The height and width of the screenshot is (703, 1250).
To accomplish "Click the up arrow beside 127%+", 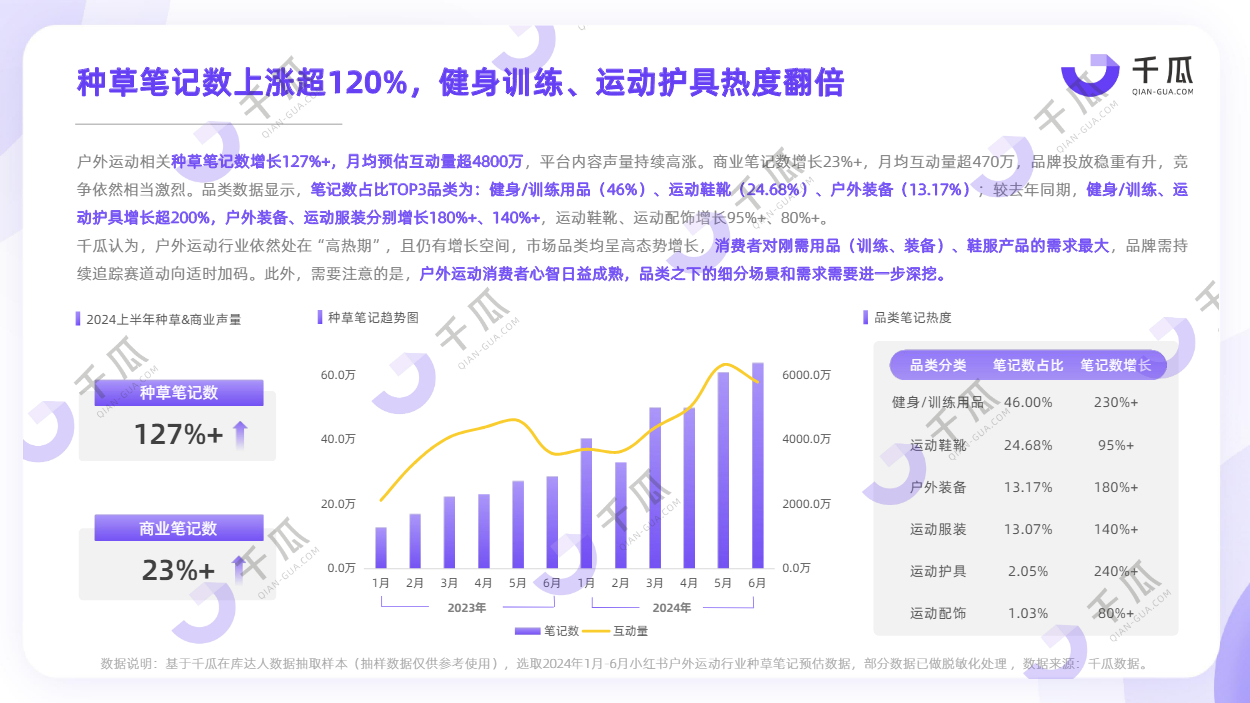I will click(239, 435).
